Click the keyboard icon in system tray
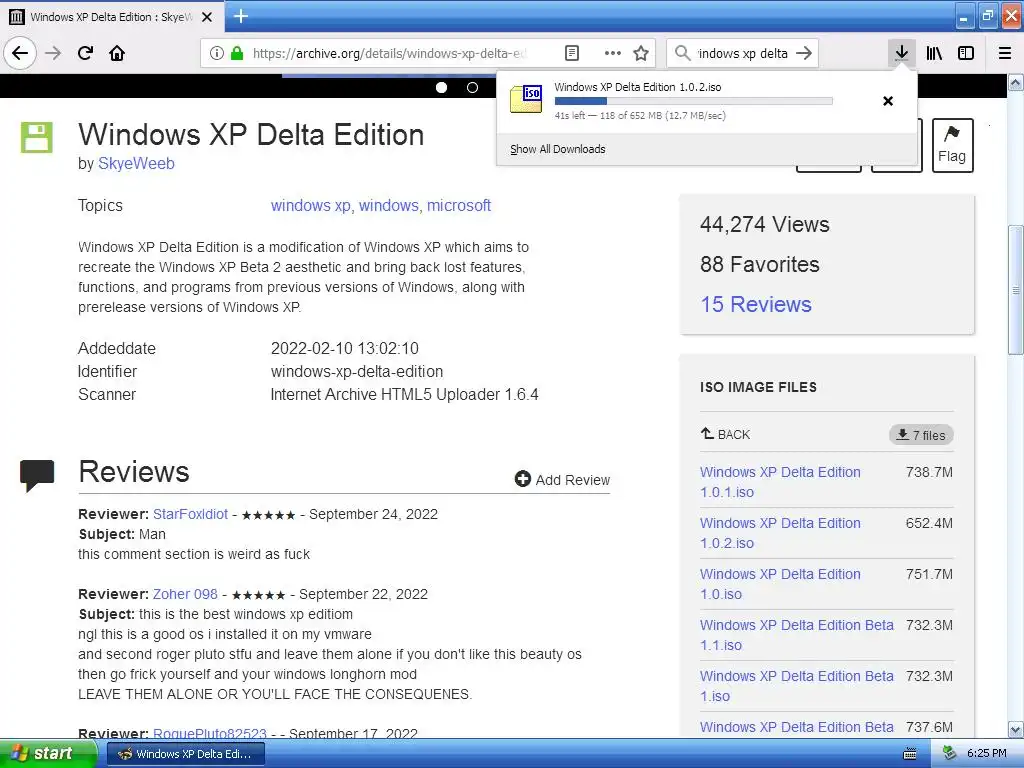 (x=909, y=754)
